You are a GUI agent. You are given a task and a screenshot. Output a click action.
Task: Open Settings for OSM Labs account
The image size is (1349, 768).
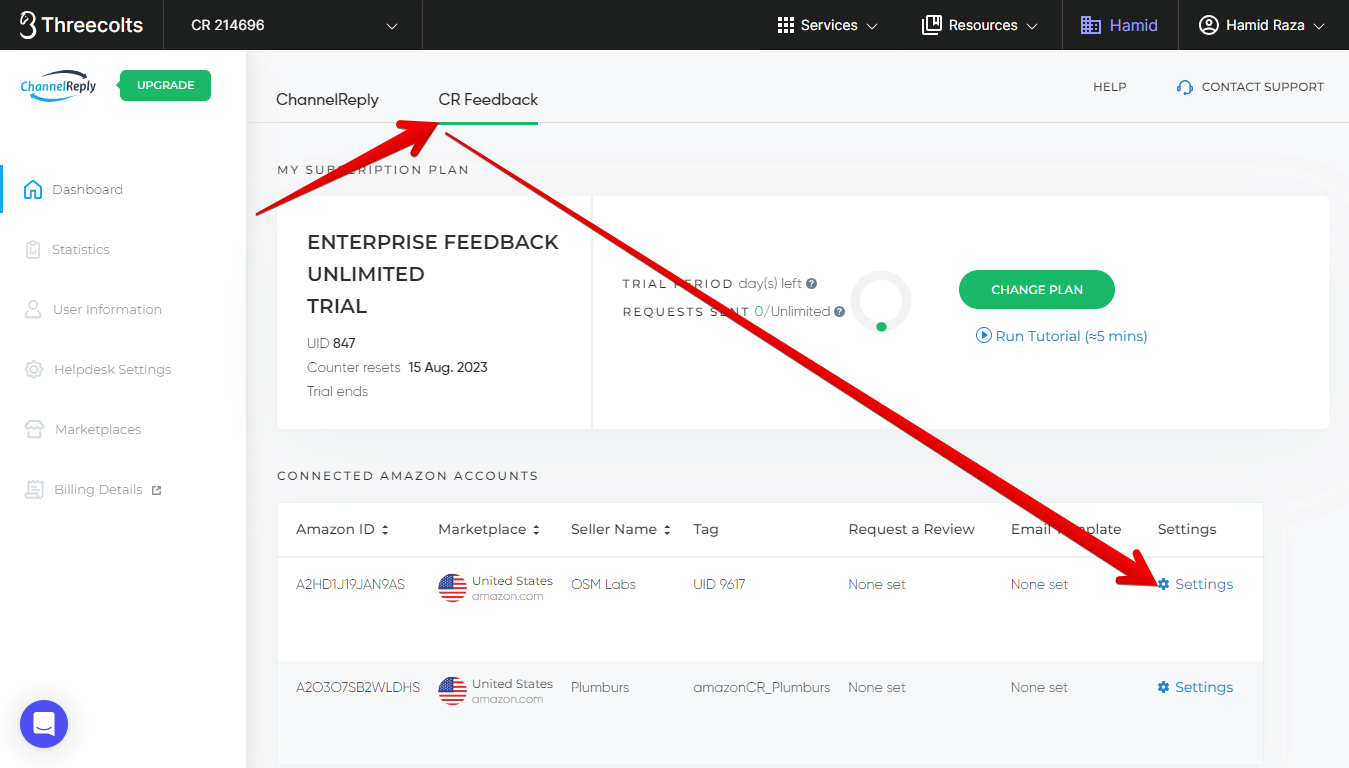(x=1195, y=584)
